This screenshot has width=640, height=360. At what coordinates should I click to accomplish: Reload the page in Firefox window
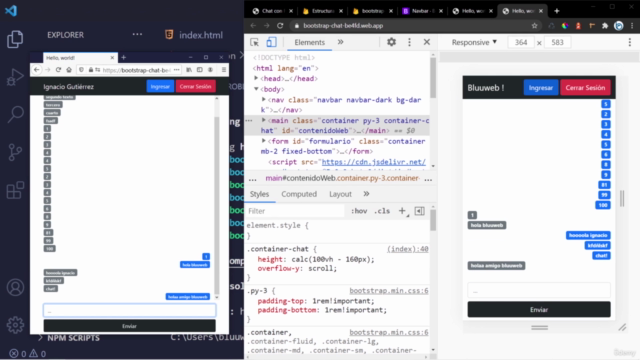(58, 70)
